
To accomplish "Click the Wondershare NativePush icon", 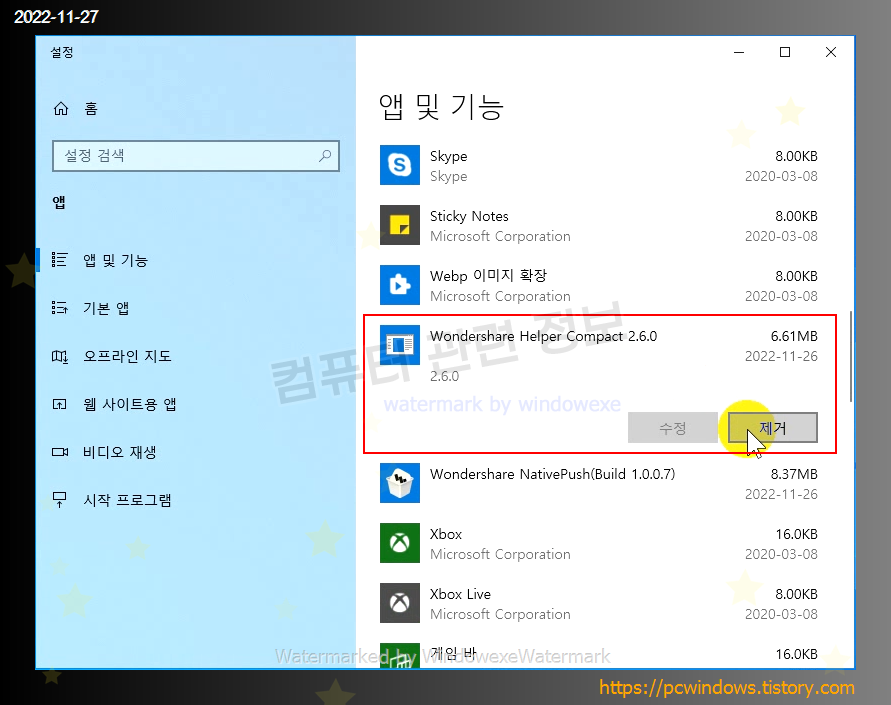I will (x=400, y=483).
